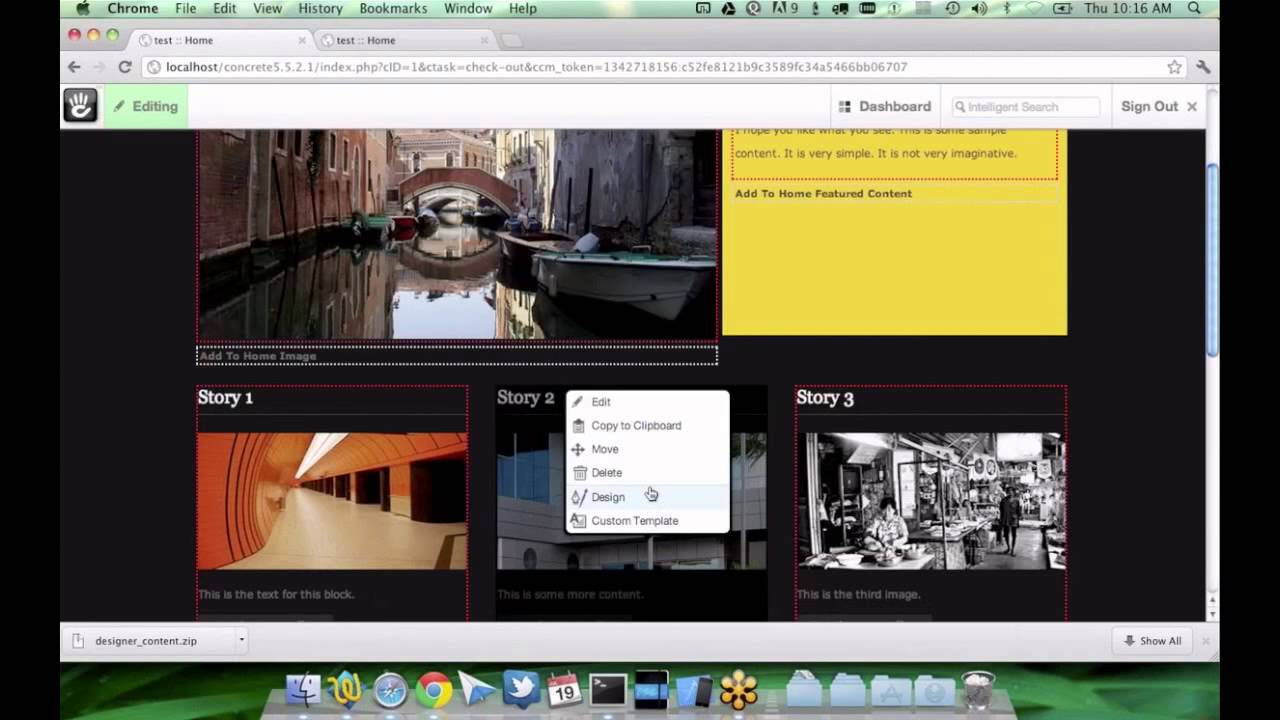Image resolution: width=1280 pixels, height=720 pixels.
Task: Bookmark the page with the star icon
Action: [x=1174, y=67]
